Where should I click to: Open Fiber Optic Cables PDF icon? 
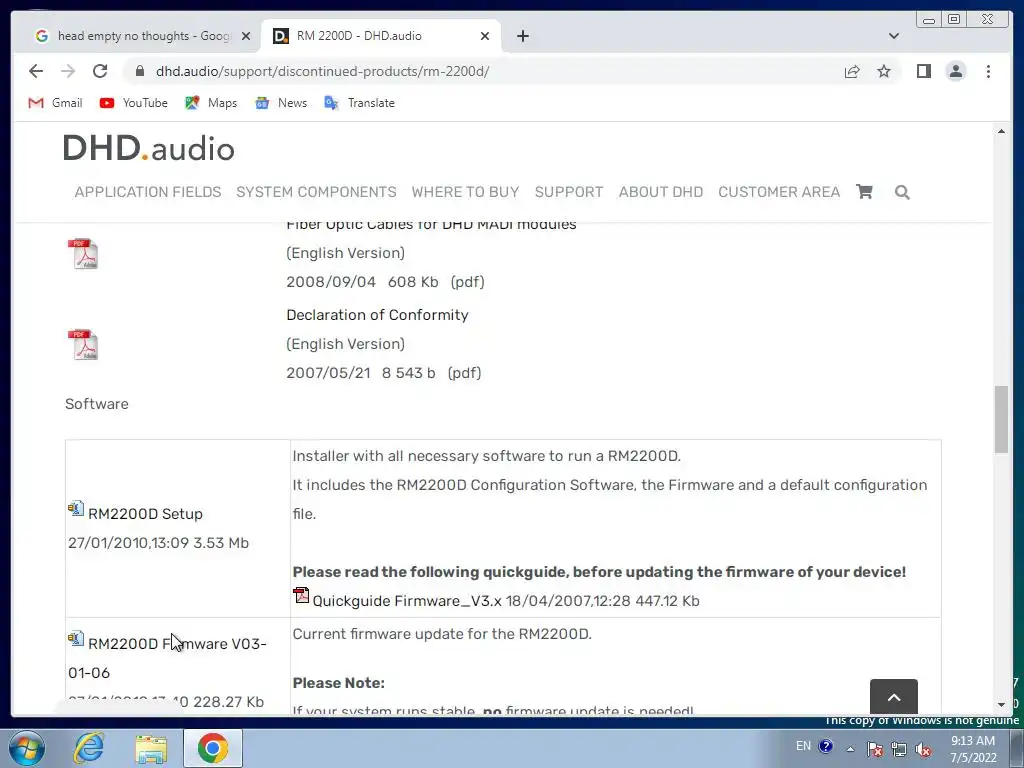point(83,253)
